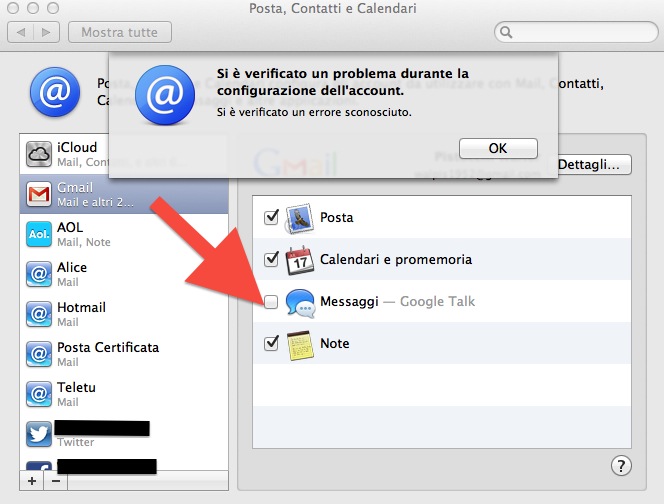Image resolution: width=664 pixels, height=504 pixels.
Task: Select the Posta Certificata account label
Action: (108, 347)
